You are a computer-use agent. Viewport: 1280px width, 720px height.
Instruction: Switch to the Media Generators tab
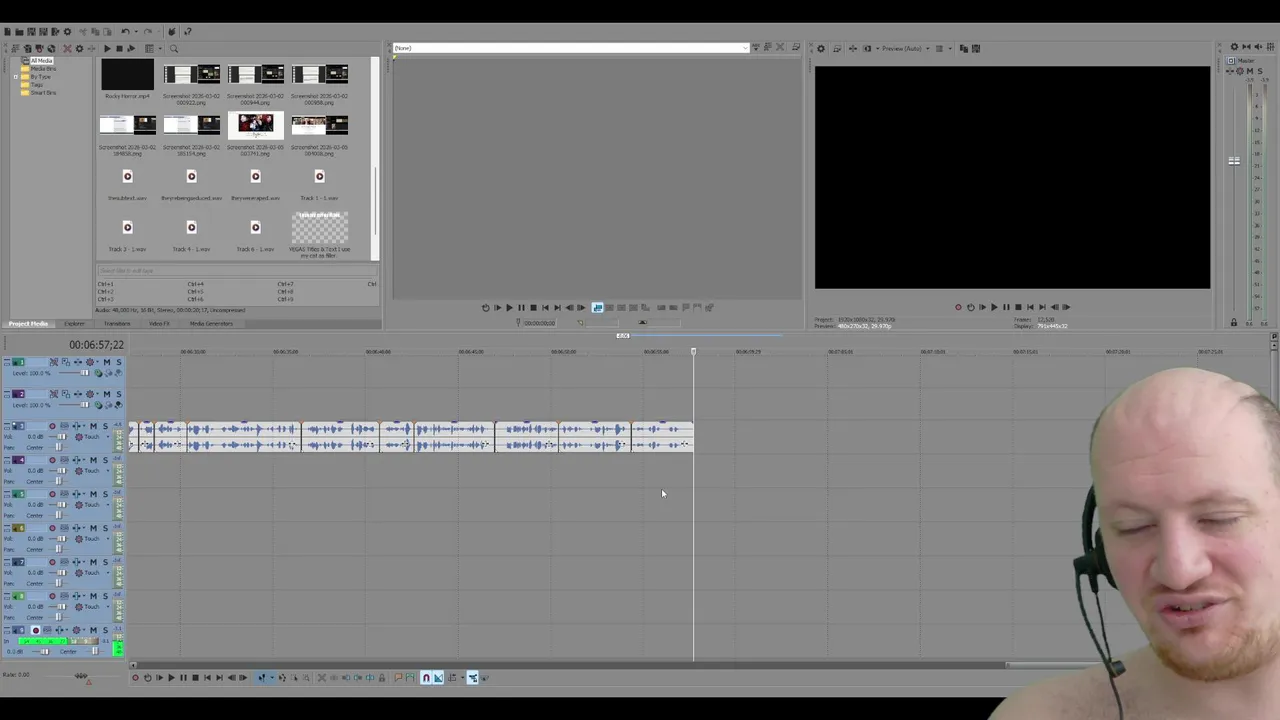(211, 324)
